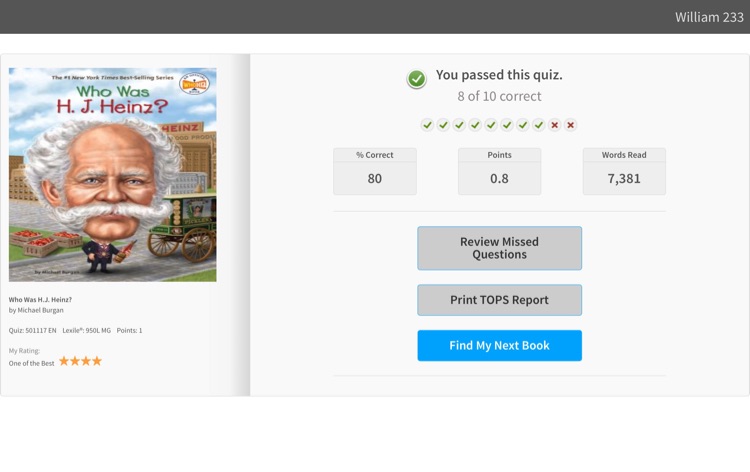750x472 pixels.
Task: Click the green quiz passed checkmark icon
Action: click(x=416, y=79)
